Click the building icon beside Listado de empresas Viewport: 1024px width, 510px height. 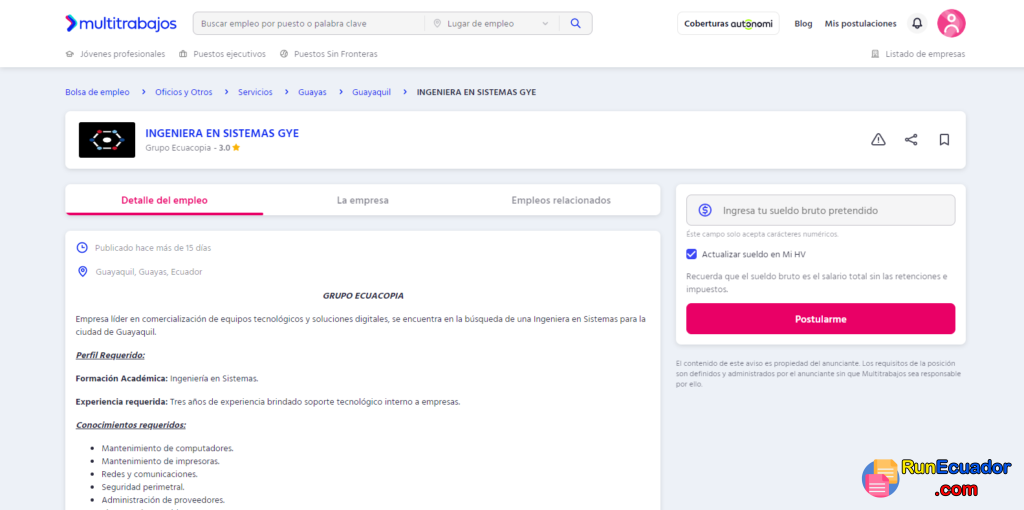click(875, 54)
